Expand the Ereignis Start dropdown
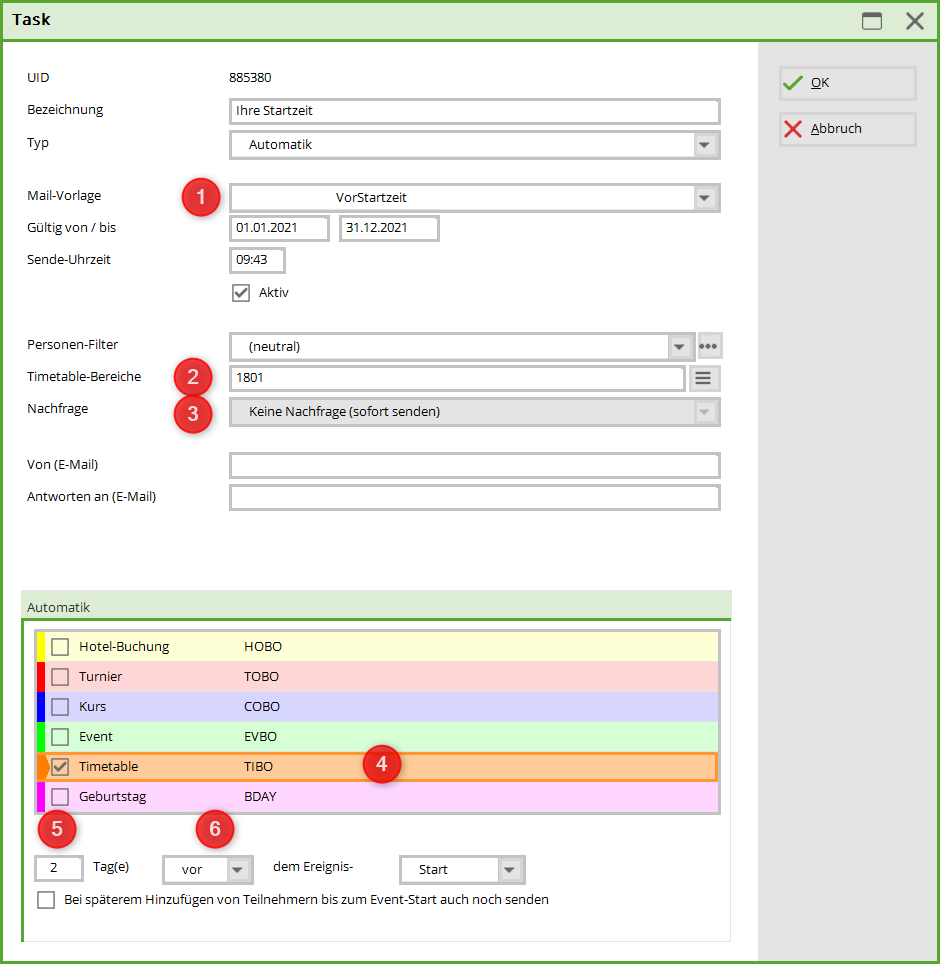The height and width of the screenshot is (964, 940). click(x=510, y=870)
